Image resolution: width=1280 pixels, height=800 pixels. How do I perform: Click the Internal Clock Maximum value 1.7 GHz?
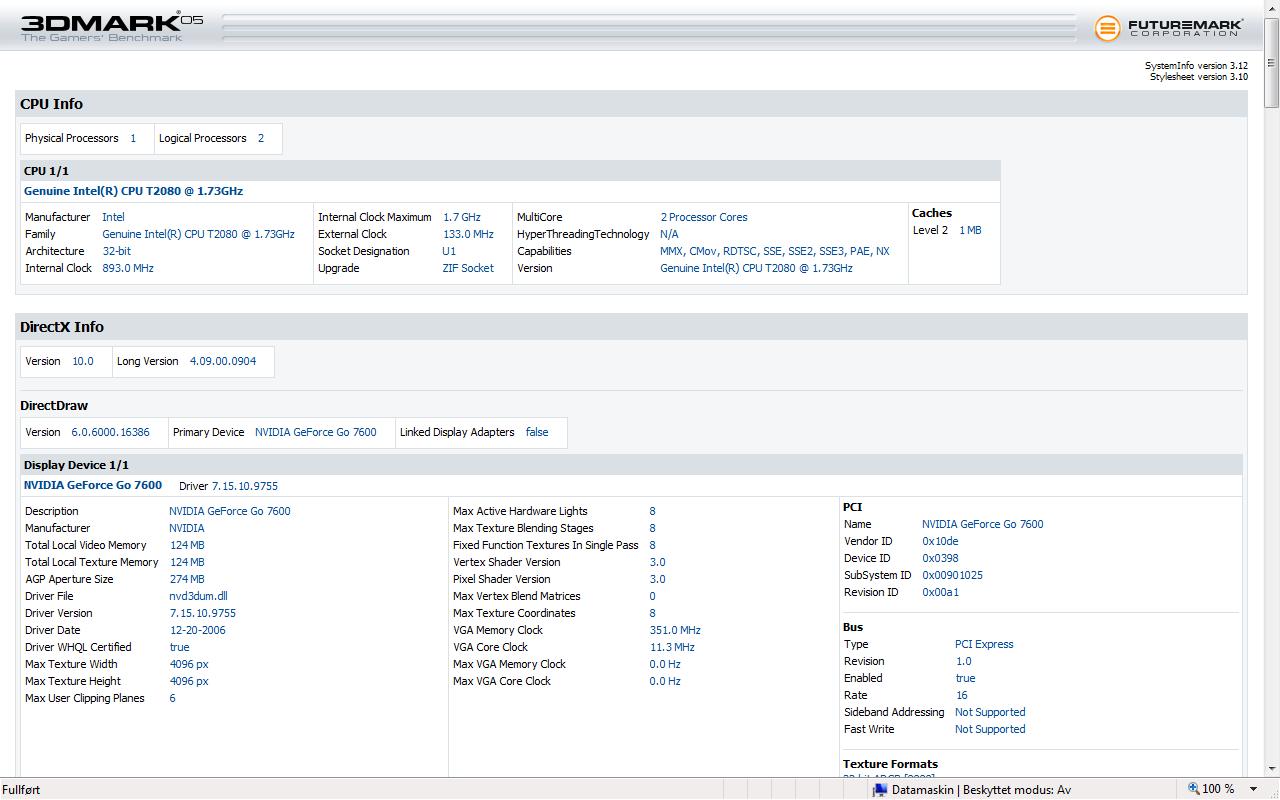pyautogui.click(x=462, y=217)
